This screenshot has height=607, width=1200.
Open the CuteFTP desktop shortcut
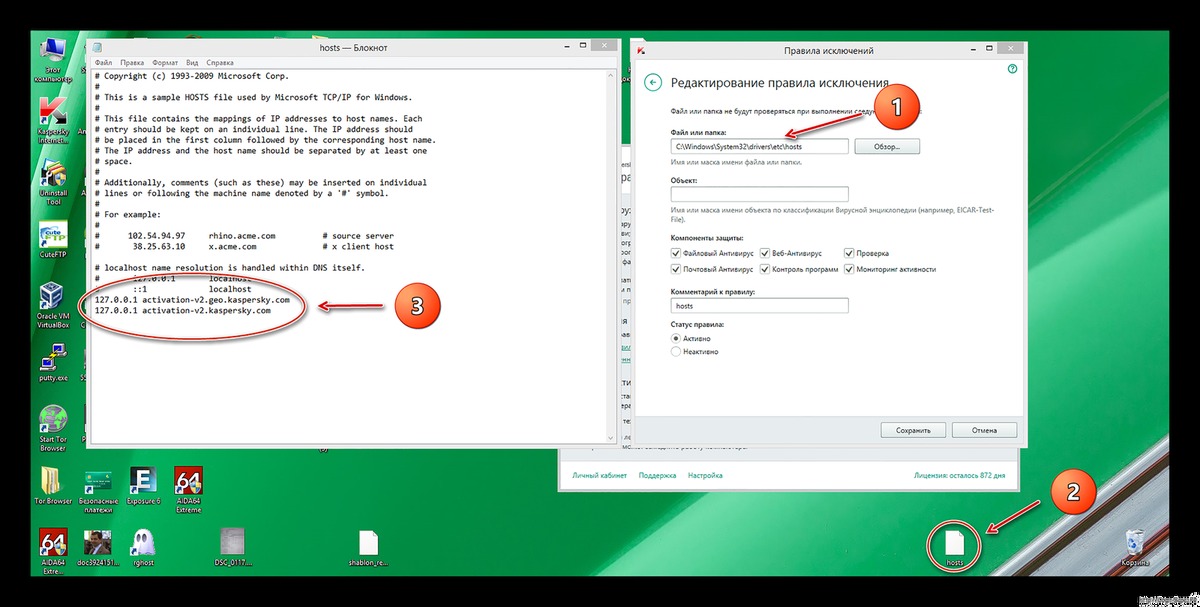[x=52, y=241]
